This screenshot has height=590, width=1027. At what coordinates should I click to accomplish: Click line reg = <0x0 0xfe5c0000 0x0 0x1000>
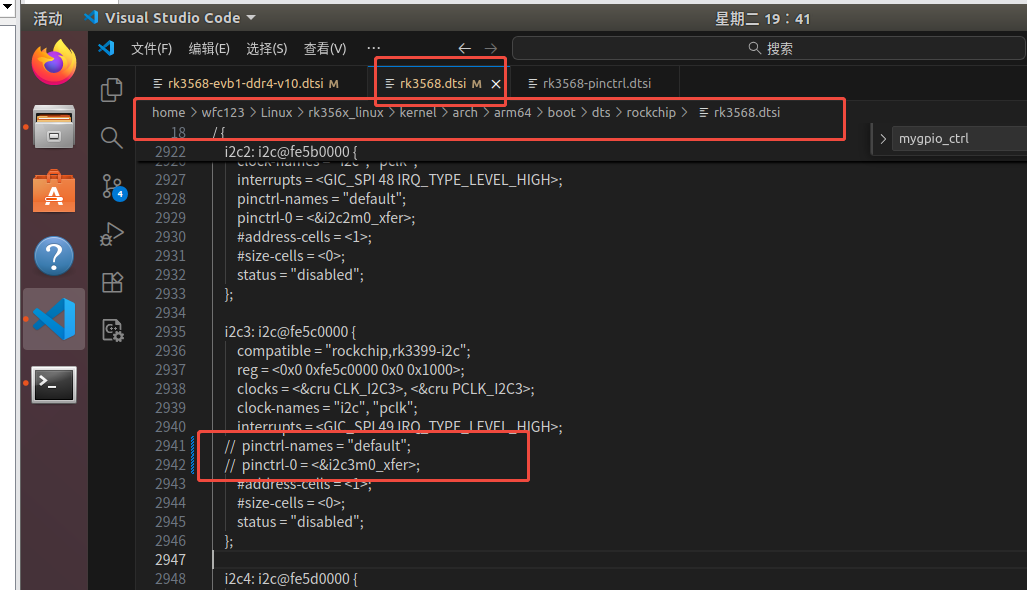350,370
